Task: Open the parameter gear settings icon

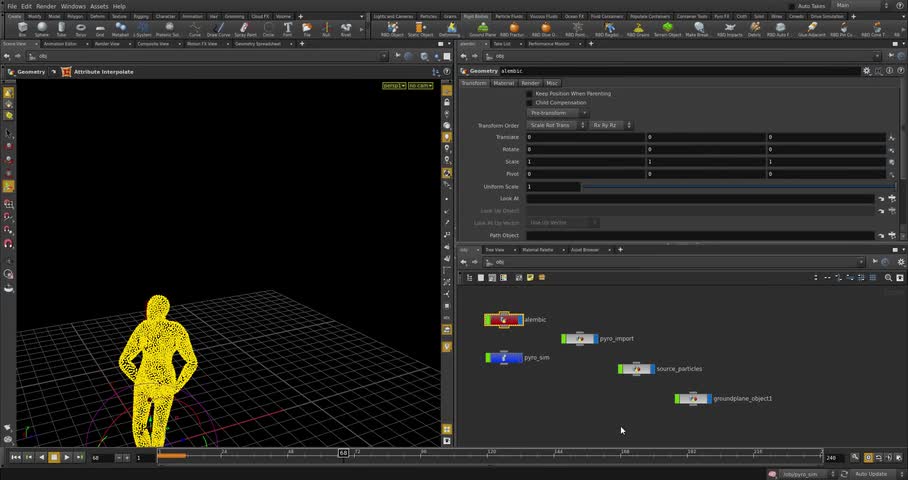Action: click(867, 71)
